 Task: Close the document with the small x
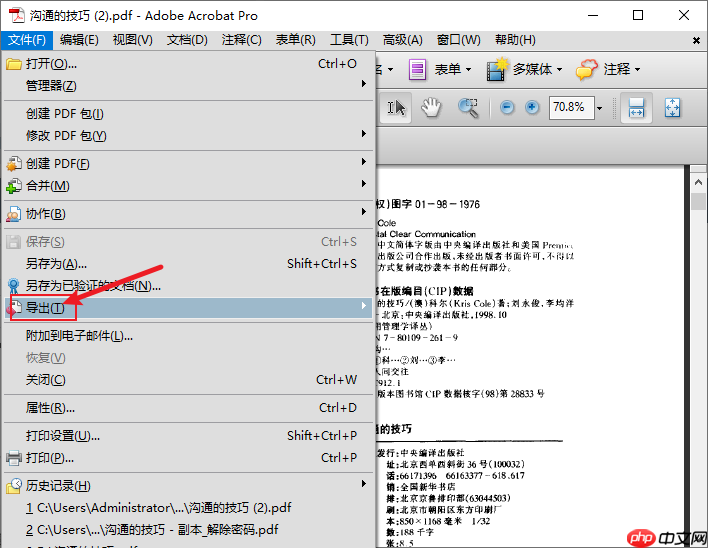[x=696, y=41]
